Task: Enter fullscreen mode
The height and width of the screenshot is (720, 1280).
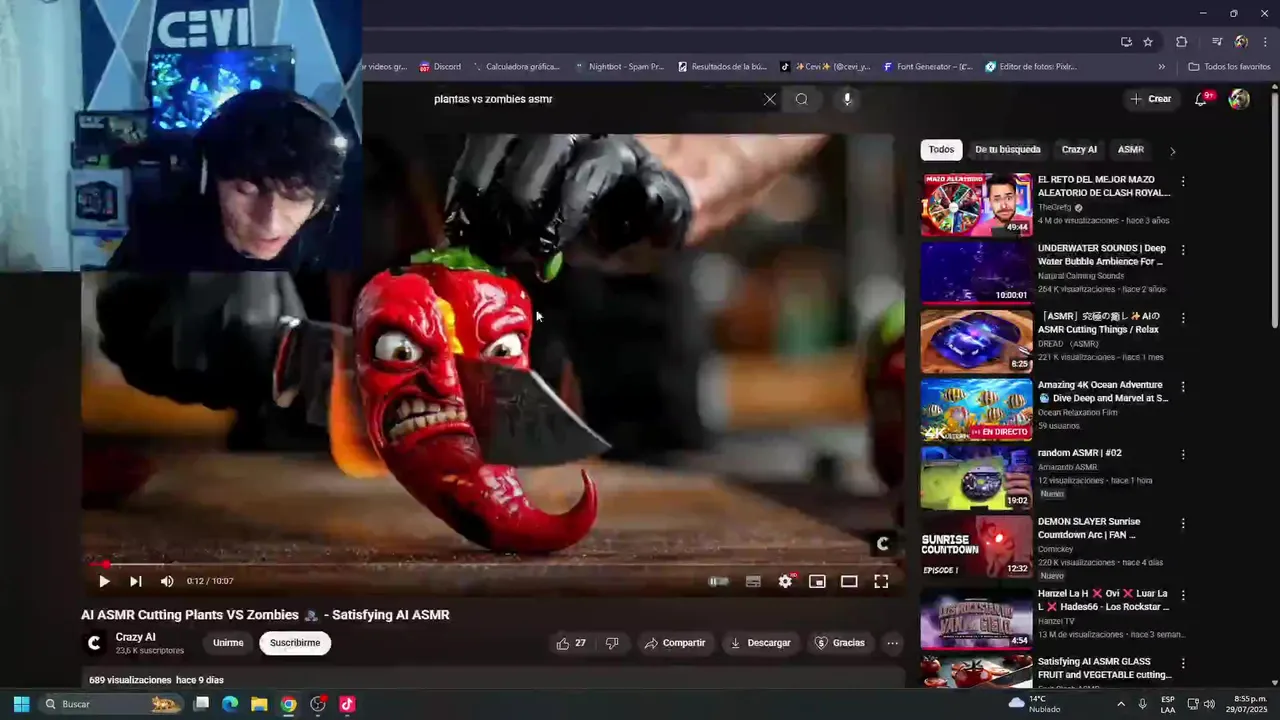Action: tap(881, 581)
